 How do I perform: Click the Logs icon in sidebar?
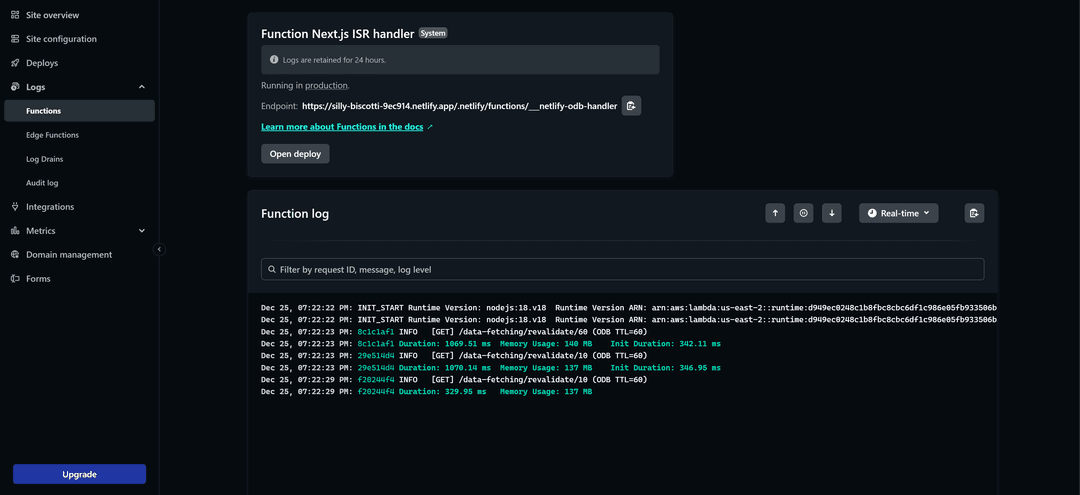point(15,87)
